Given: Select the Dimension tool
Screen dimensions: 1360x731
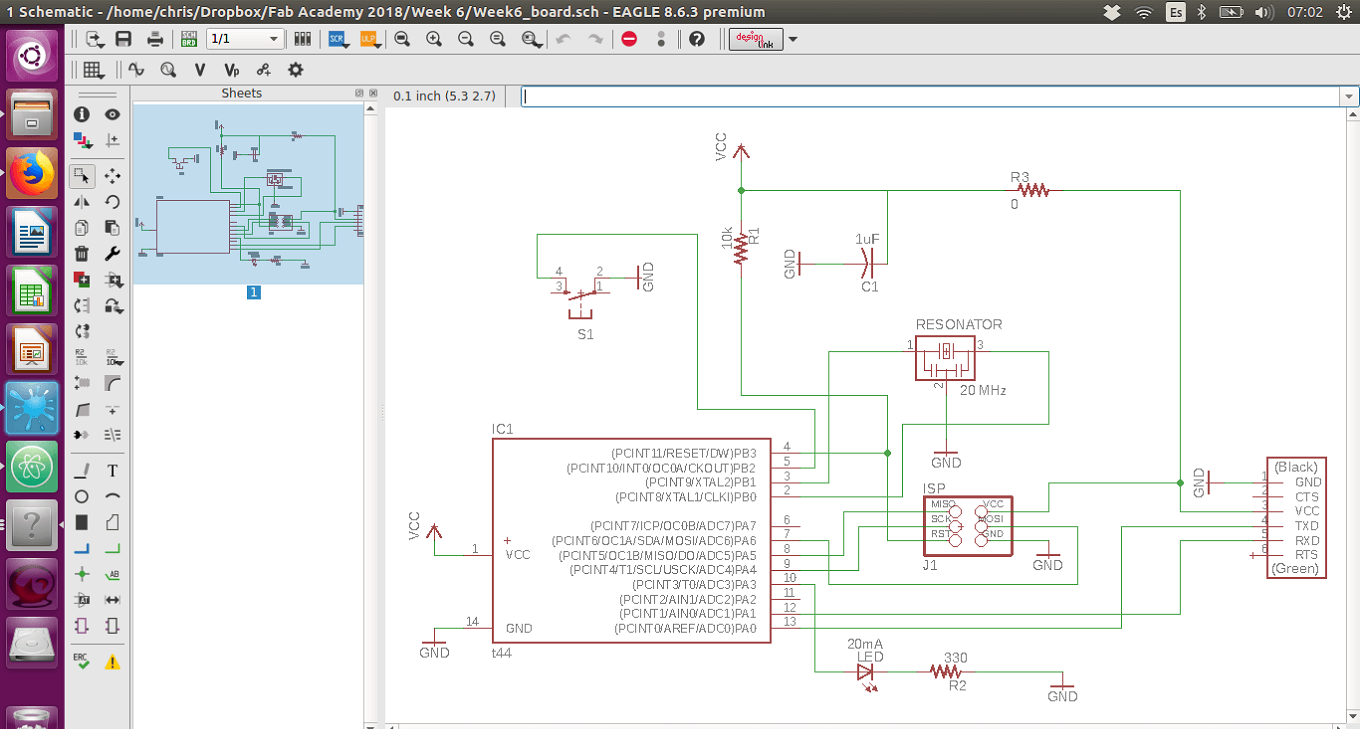Looking at the screenshot, I should coord(112,600).
